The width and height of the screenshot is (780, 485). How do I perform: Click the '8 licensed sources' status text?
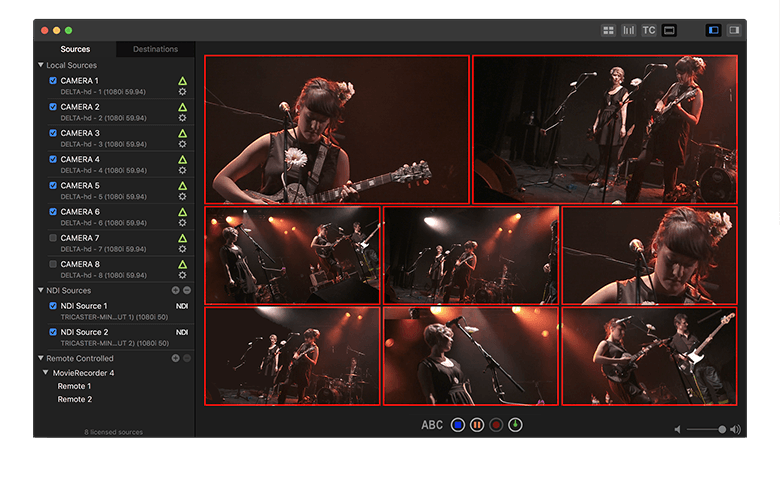(x=113, y=432)
